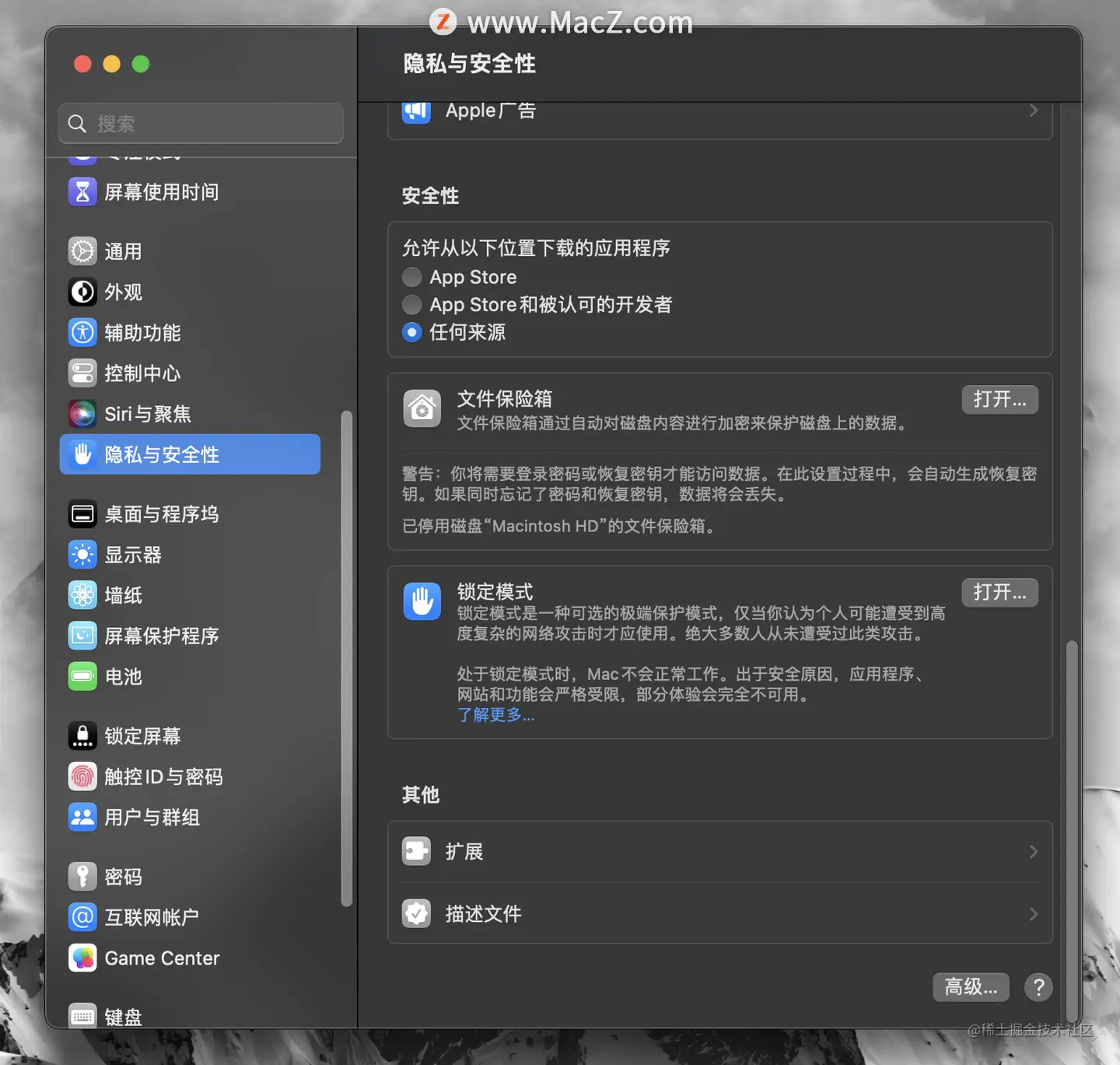Select App Store和被认可的开发者 radio button
The image size is (1120, 1065).
(x=412, y=304)
